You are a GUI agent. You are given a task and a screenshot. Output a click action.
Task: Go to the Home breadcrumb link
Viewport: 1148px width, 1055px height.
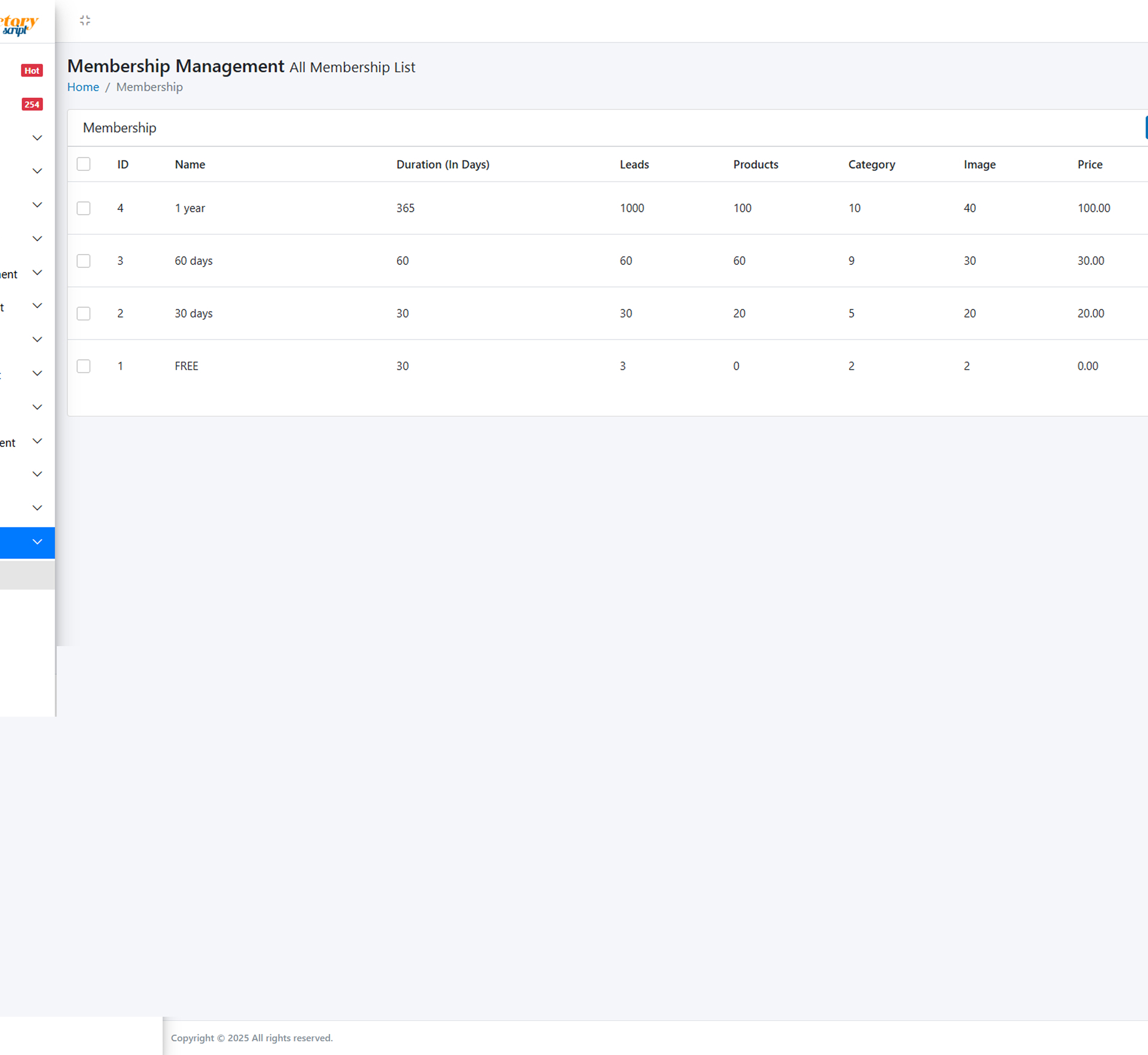[x=83, y=87]
